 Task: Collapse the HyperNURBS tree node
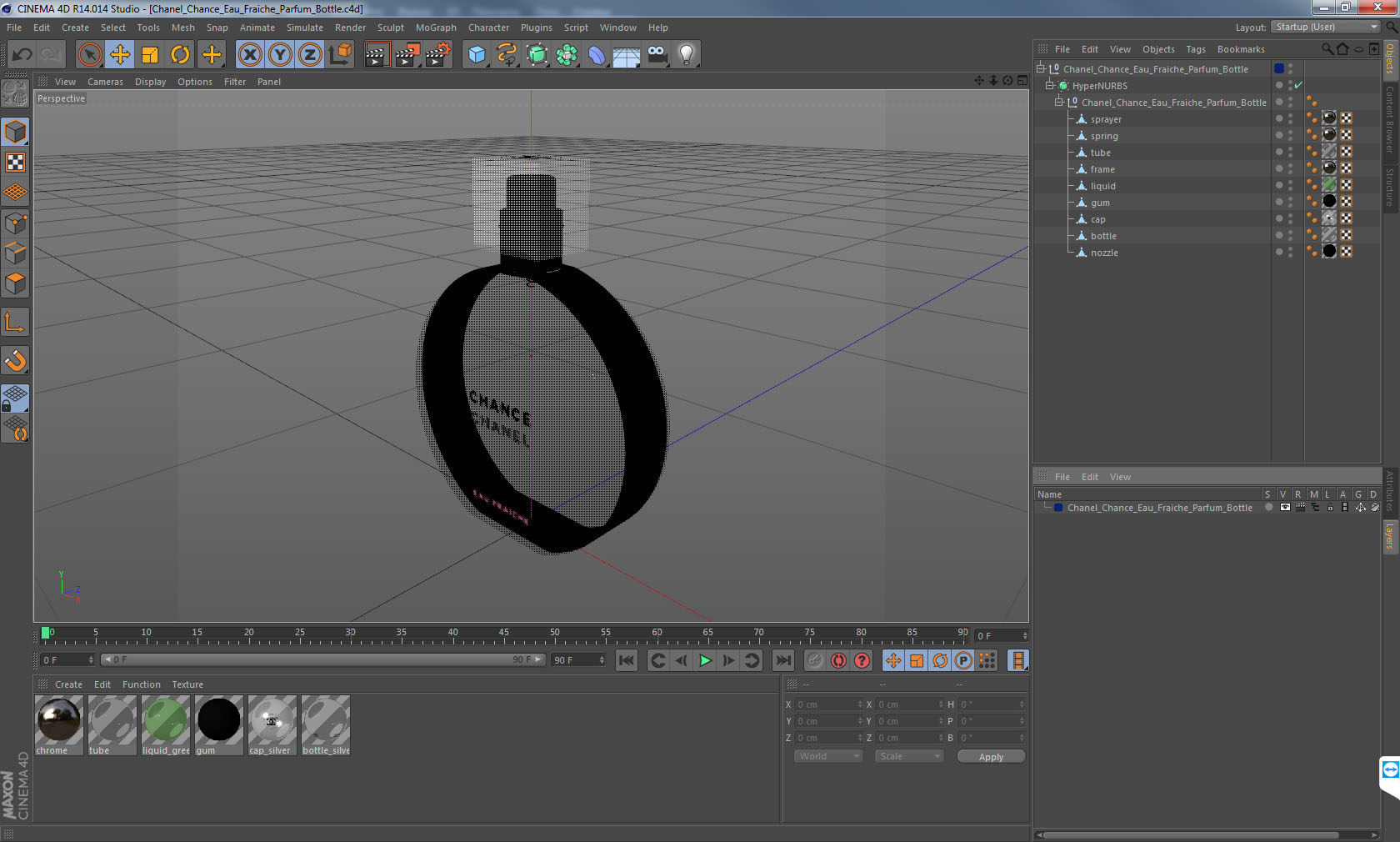(1050, 85)
